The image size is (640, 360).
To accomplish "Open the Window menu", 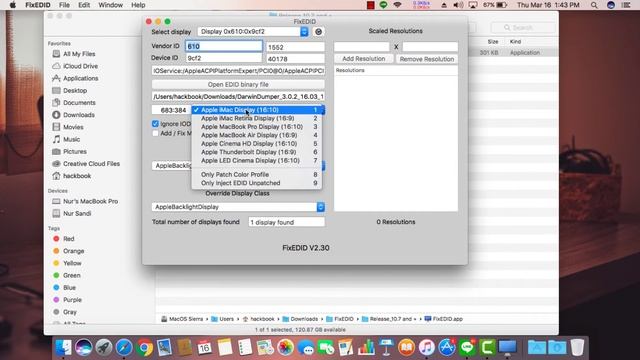I will (x=111, y=5).
